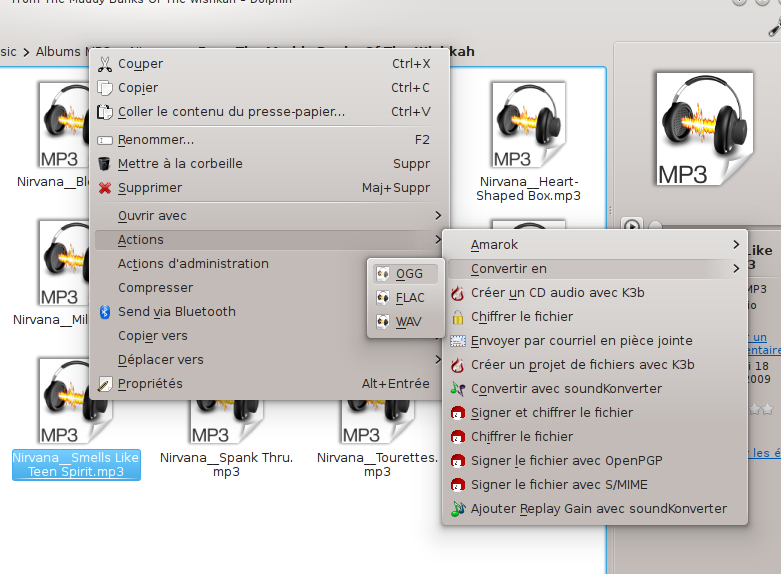Choose Mettre à la corbeille
Screen dimensions: 781x574
[x=269, y=164]
